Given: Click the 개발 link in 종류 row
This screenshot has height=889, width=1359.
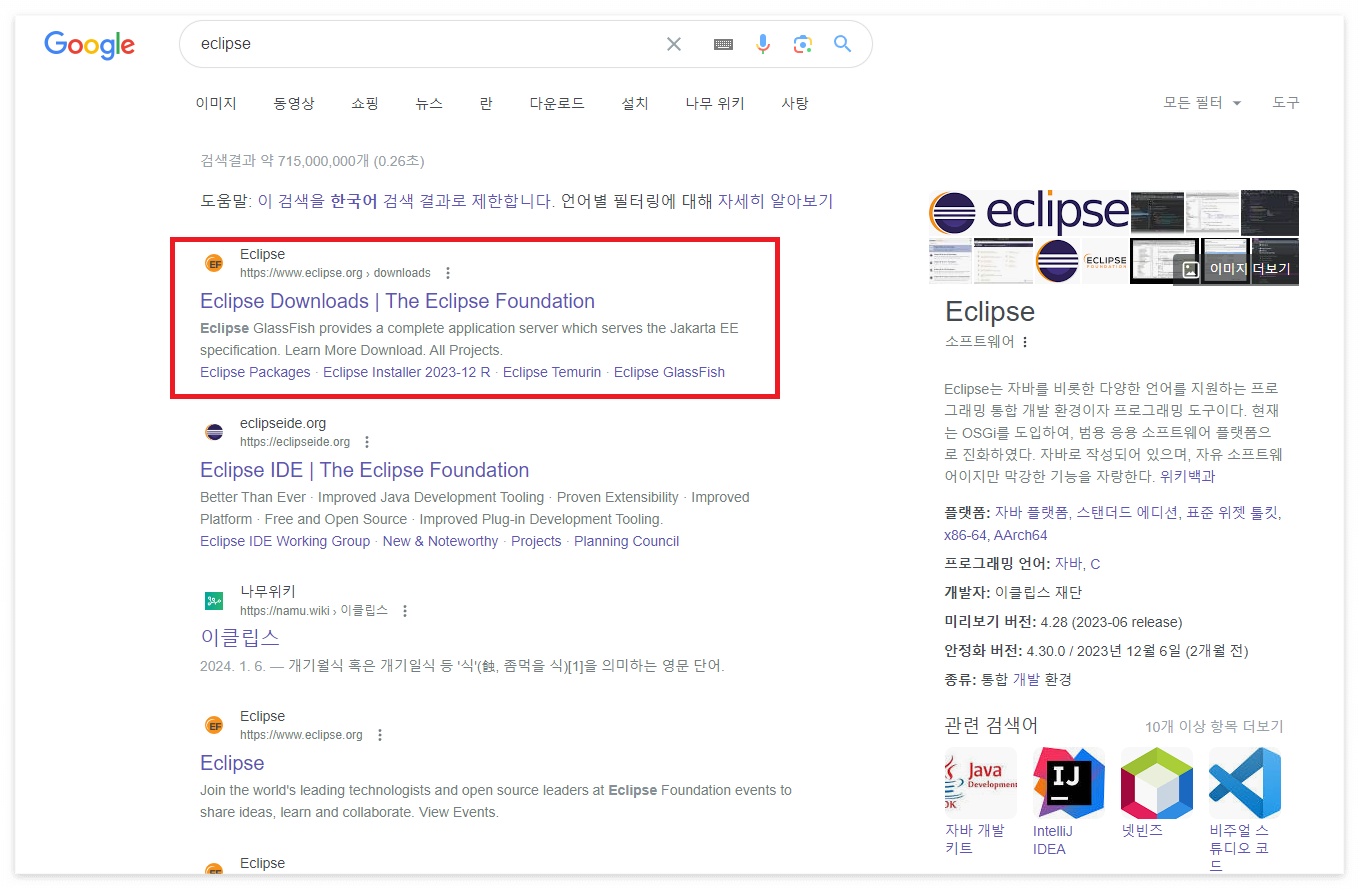Looking at the screenshot, I should point(1026,680).
